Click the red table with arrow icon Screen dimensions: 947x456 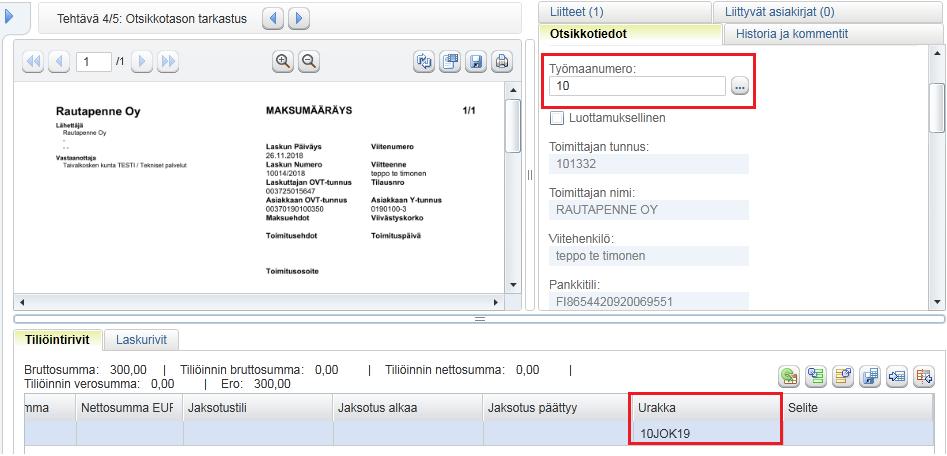coord(924,377)
